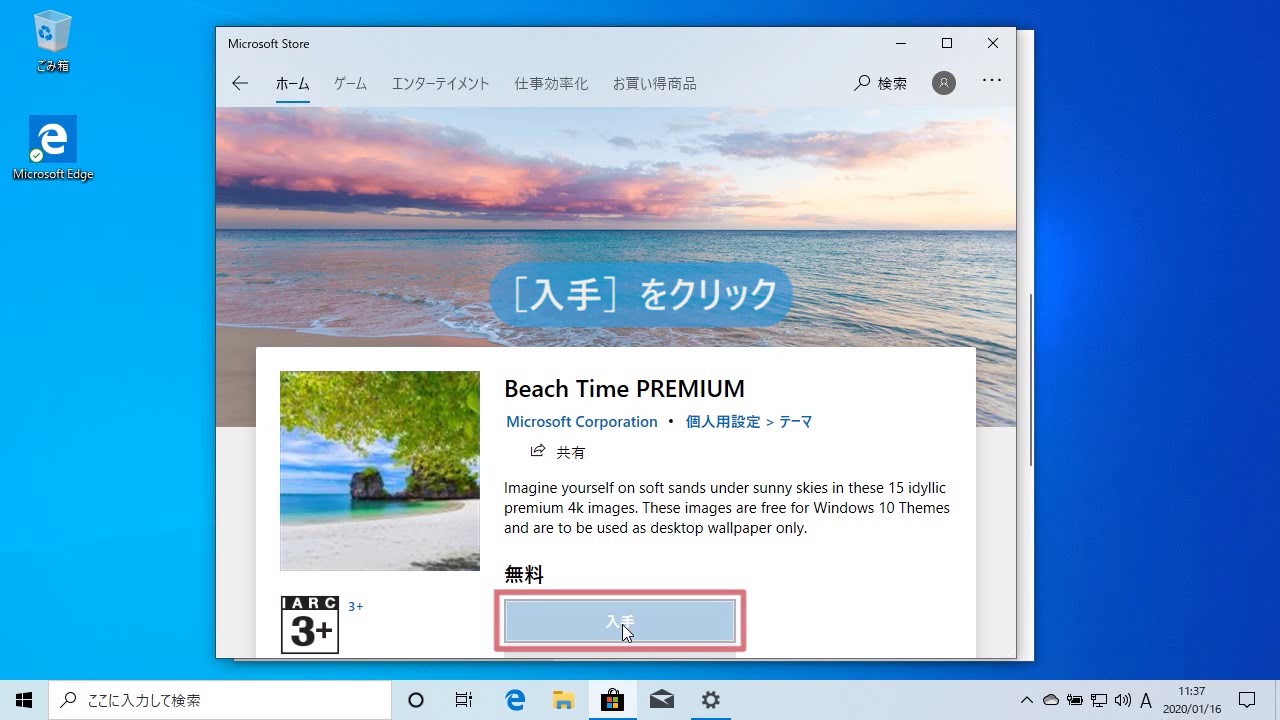Screen dimensions: 1280x720
Task: Click the 無料 price text
Action: pos(524,575)
